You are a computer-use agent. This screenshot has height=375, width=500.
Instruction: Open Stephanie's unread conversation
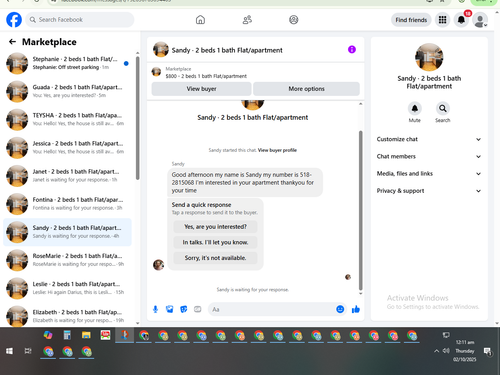click(67, 63)
